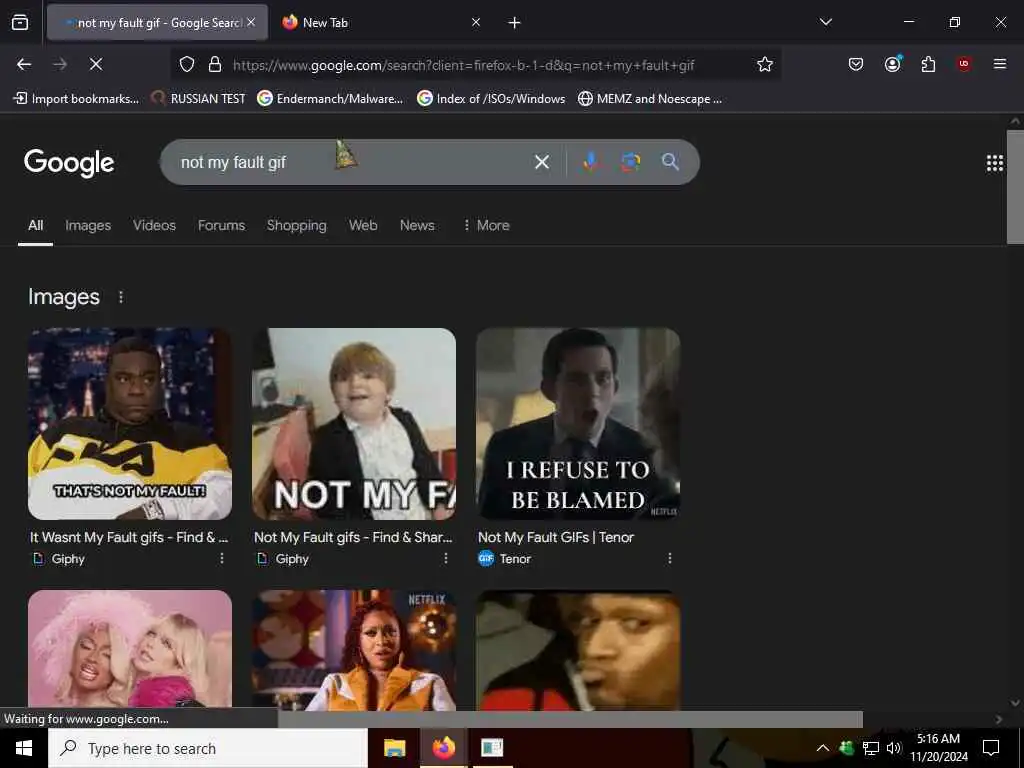
Task: Expand the More search filters
Action: click(486, 225)
